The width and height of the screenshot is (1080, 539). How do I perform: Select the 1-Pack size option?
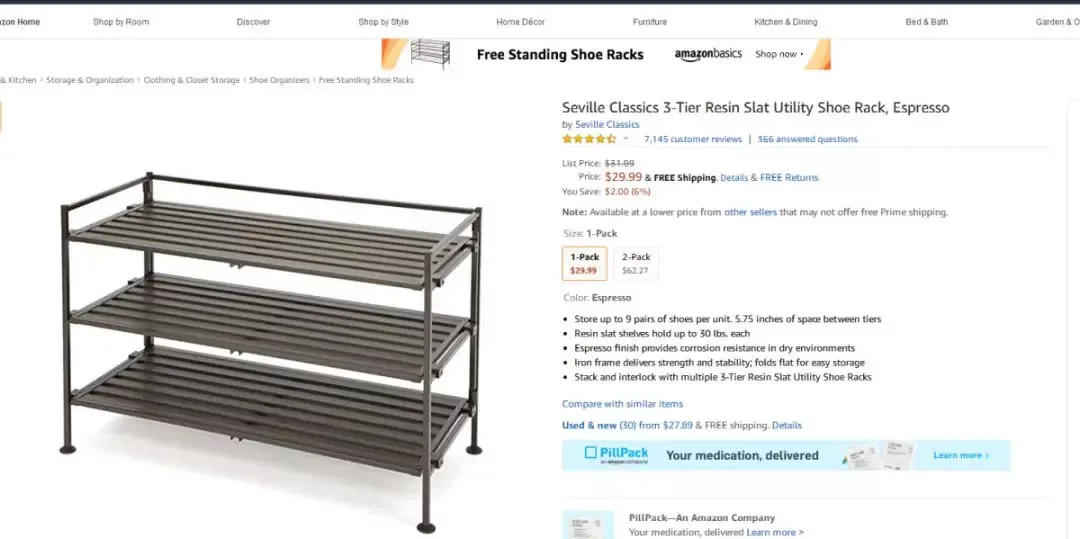click(x=584, y=264)
